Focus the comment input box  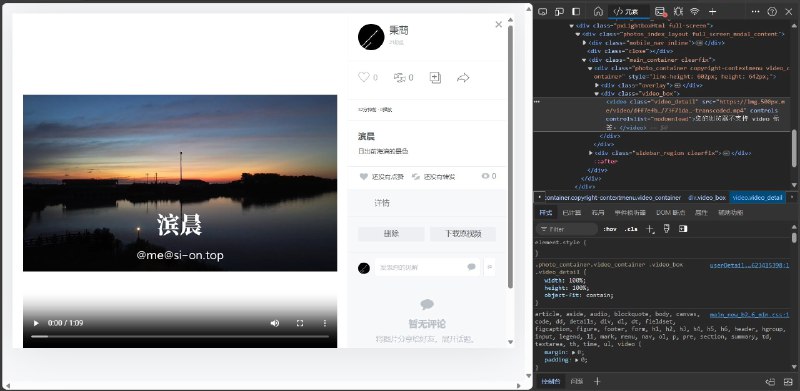point(427,267)
